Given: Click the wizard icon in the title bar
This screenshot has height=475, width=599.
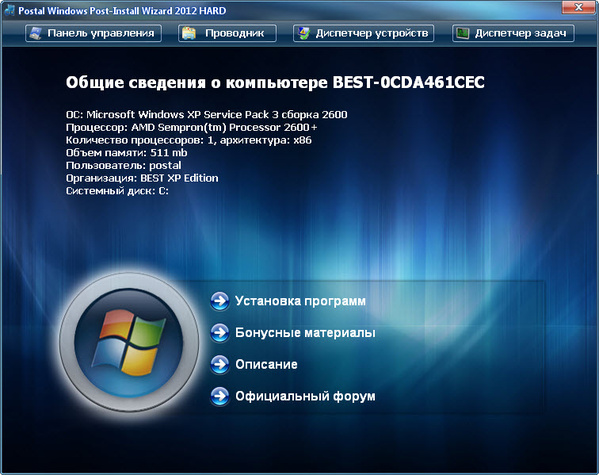Looking at the screenshot, I should (x=10, y=10).
